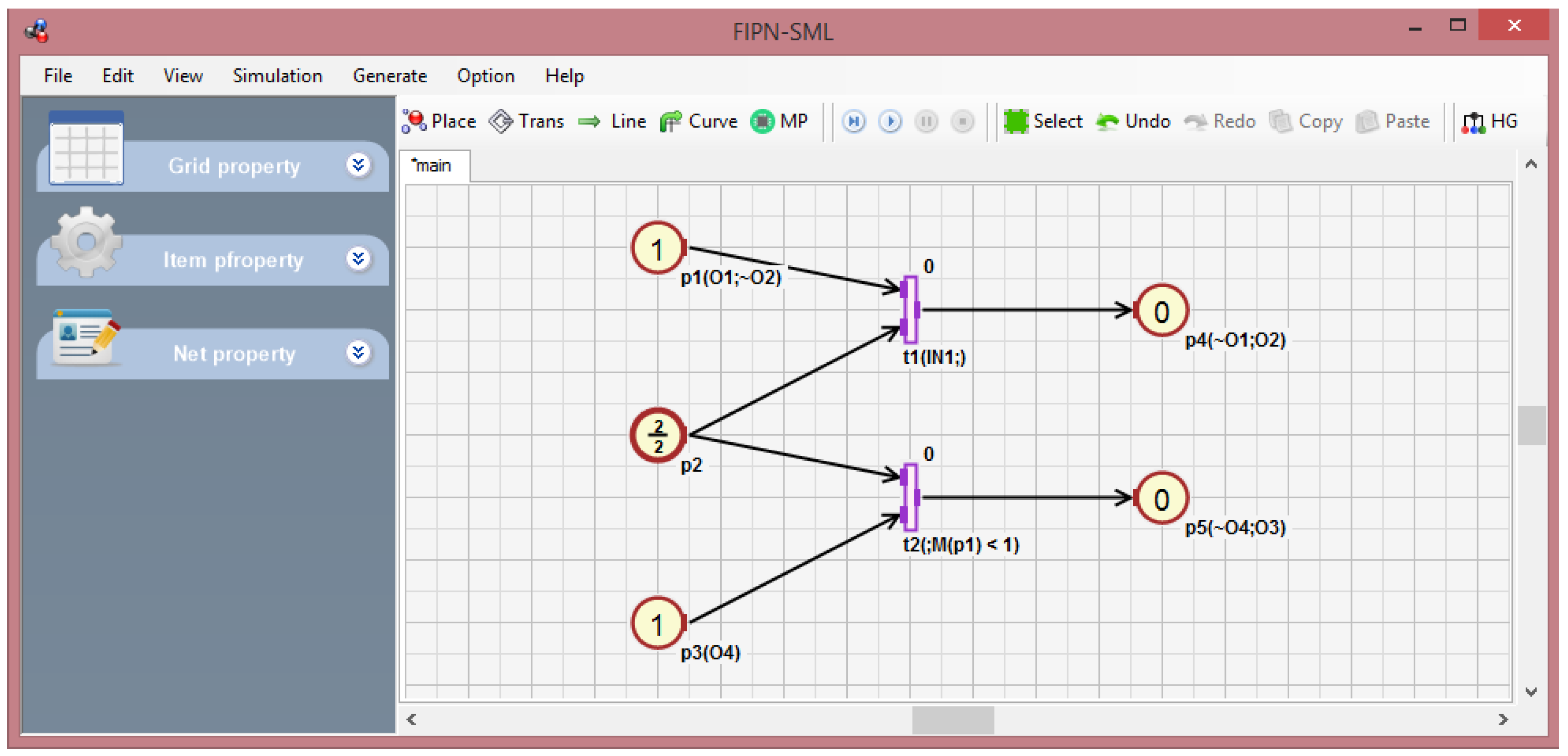The width and height of the screenshot is (1568, 756).
Task: Open the Generate menu
Action: [x=390, y=76]
